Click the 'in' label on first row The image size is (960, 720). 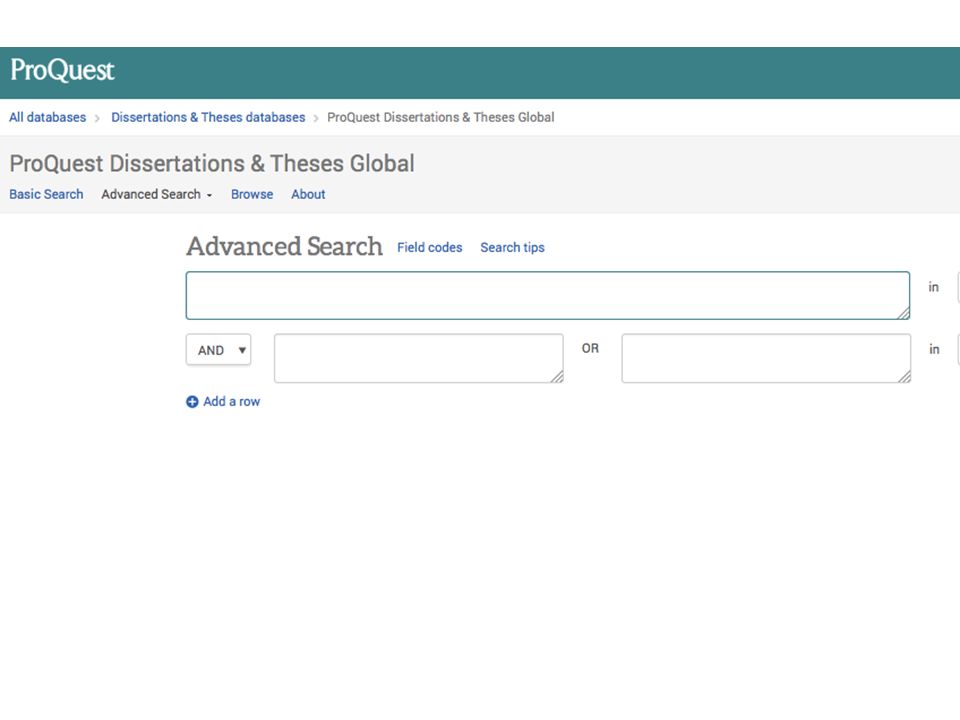click(x=934, y=287)
